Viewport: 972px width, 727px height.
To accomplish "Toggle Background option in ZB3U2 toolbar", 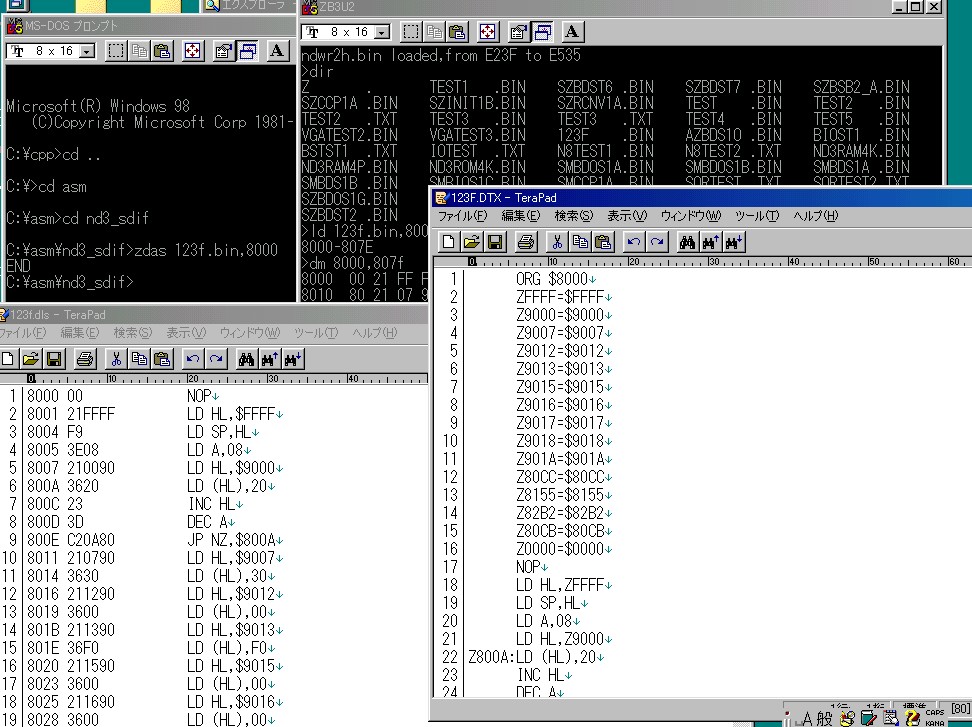I will (x=542, y=32).
